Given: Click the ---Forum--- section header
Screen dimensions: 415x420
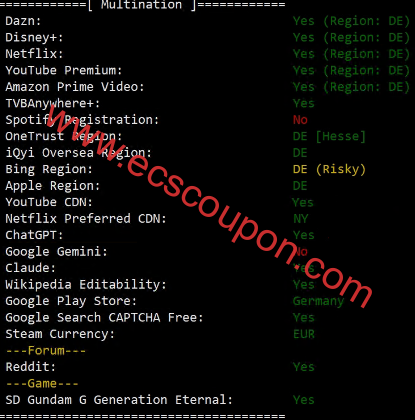Looking at the screenshot, I should [x=46, y=350].
